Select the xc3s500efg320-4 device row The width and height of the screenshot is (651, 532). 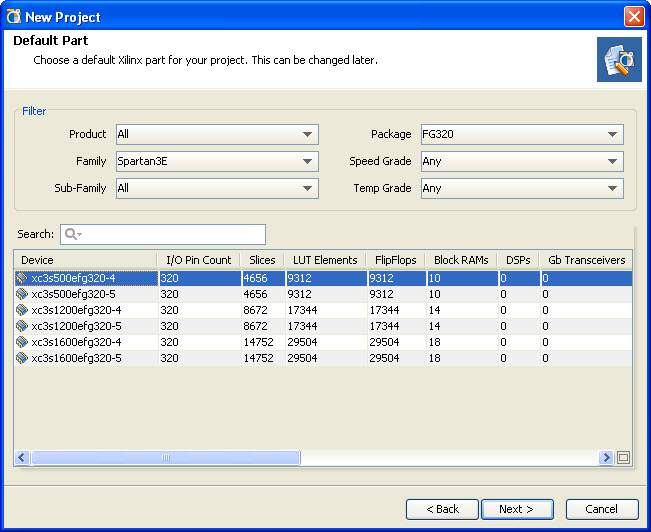(x=323, y=278)
